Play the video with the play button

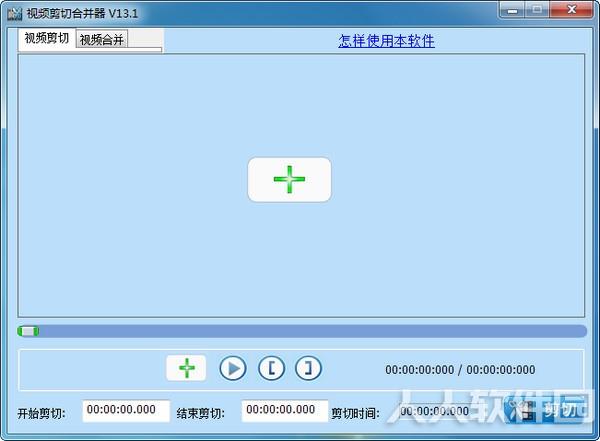click(233, 368)
